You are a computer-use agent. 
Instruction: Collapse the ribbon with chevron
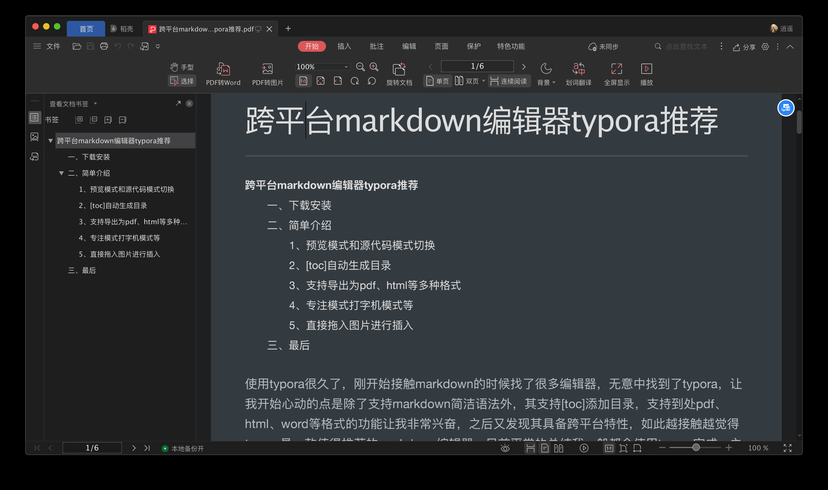[790, 46]
